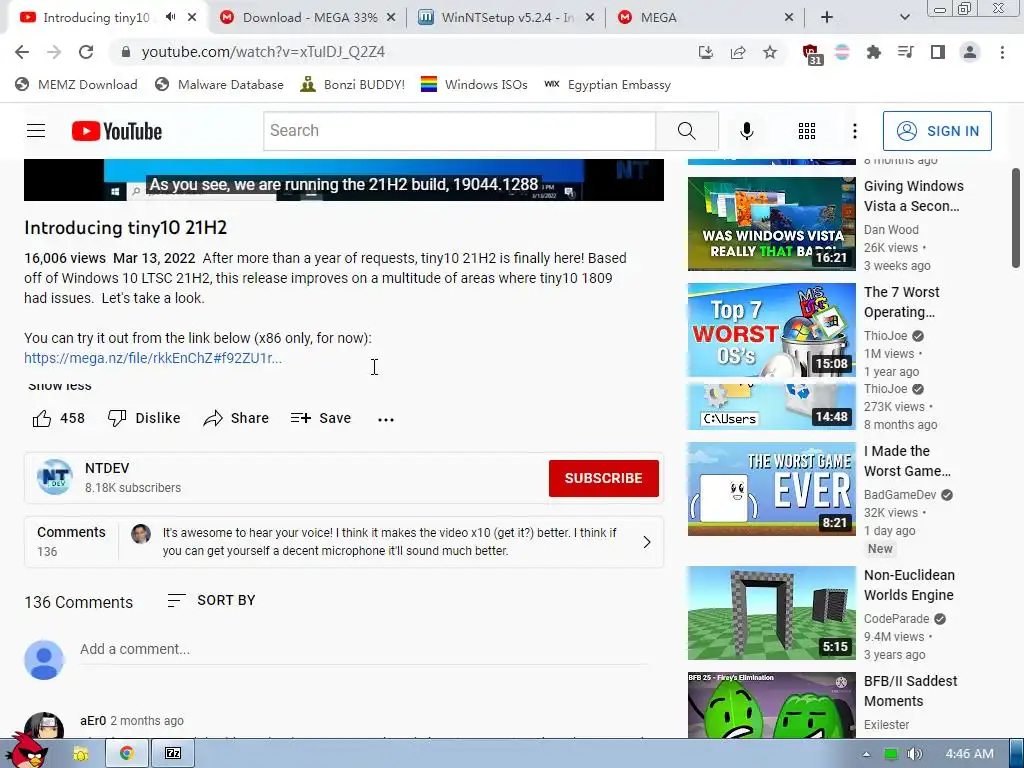Switch to the MEGA tab
This screenshot has height=768, width=1024.
pos(705,18)
